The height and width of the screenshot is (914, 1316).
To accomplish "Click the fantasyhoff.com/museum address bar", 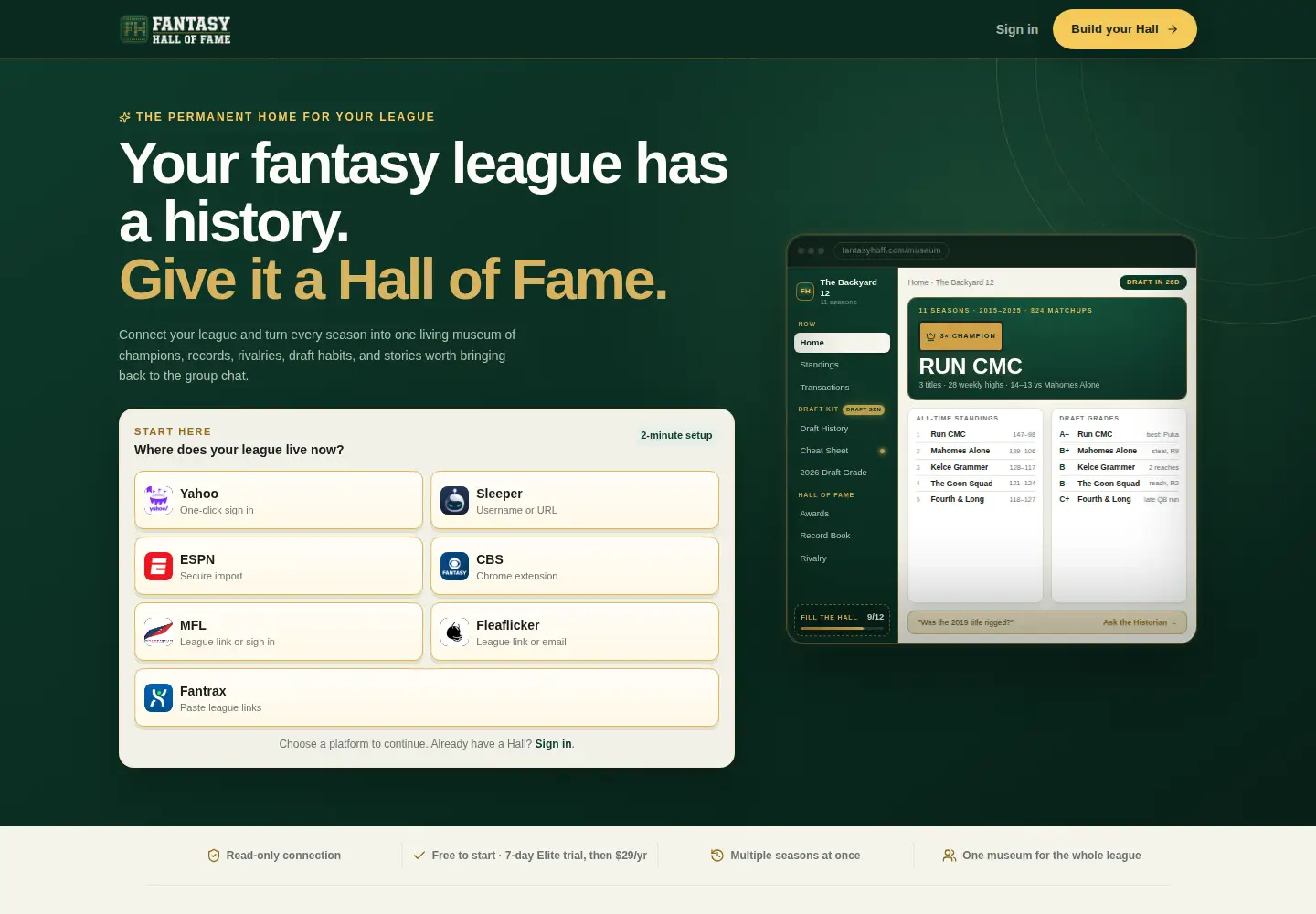I will (x=891, y=250).
